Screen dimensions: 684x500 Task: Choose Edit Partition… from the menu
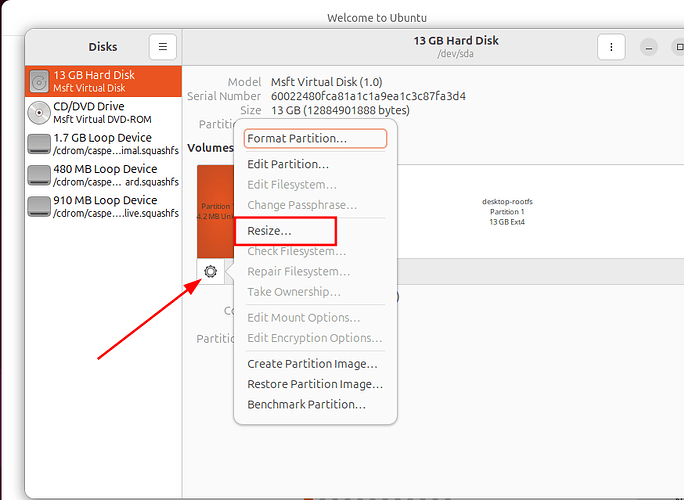click(x=288, y=164)
